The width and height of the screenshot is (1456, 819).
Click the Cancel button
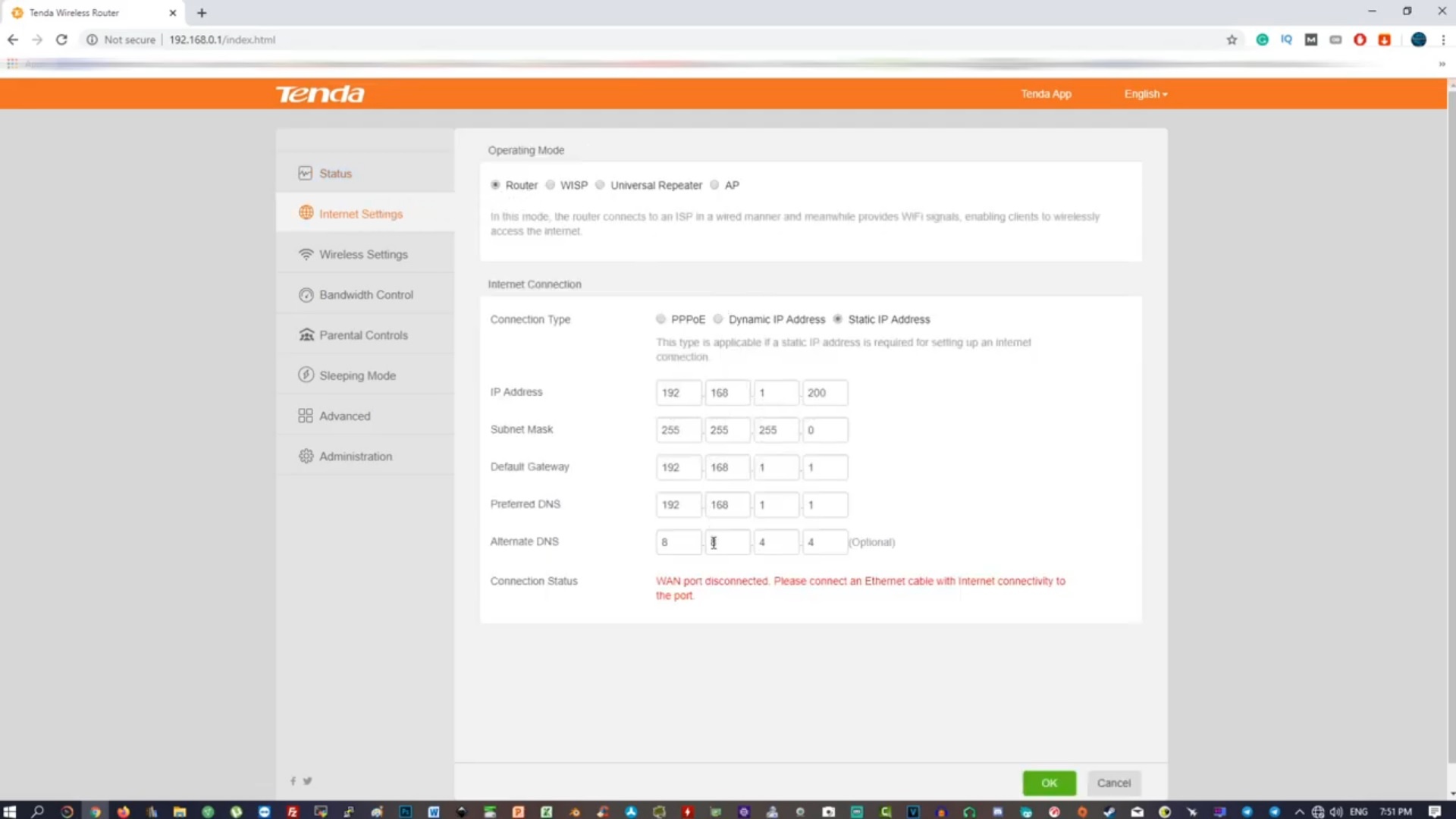point(1113,782)
